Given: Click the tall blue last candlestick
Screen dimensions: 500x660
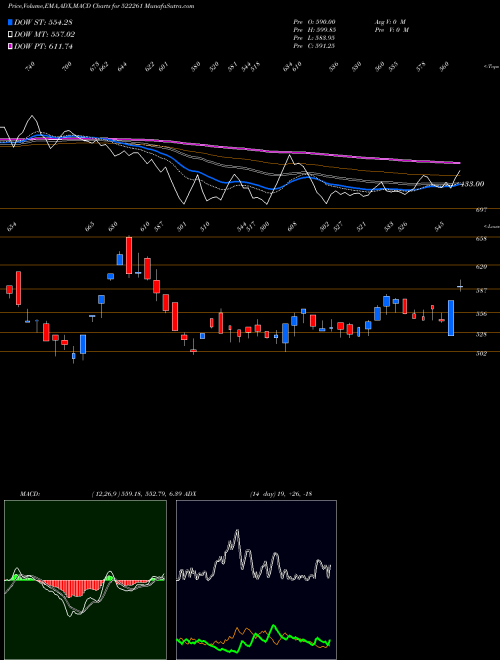Looking at the screenshot, I should pos(451,318).
